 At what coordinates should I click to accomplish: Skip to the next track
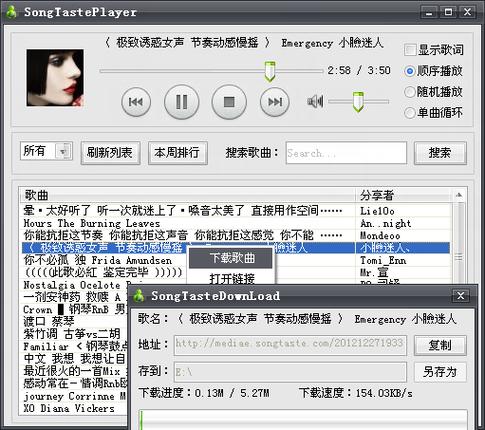click(275, 102)
